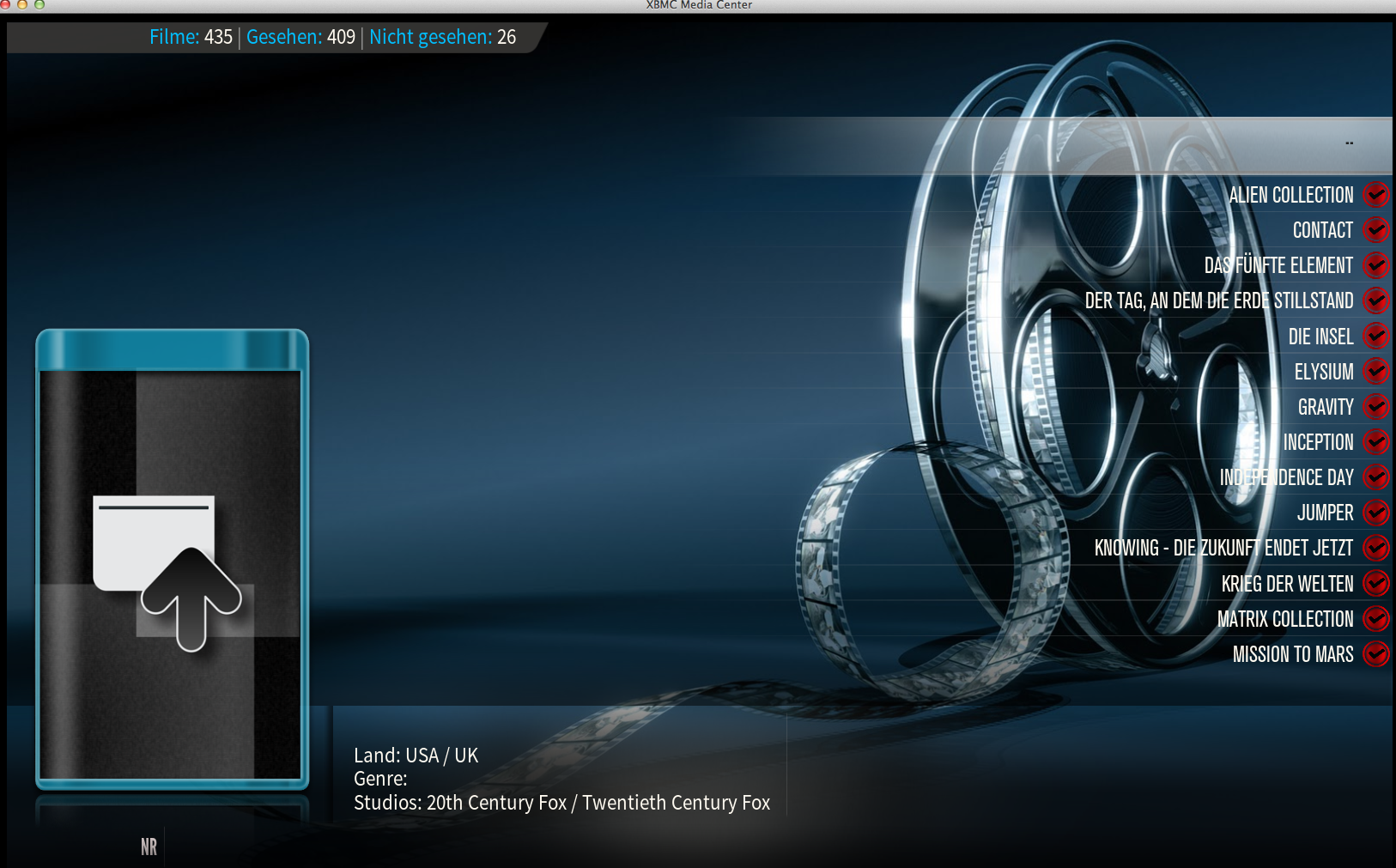The image size is (1396, 868).
Task: Click the 'Gesehen: 409' counter
Action: point(300,37)
